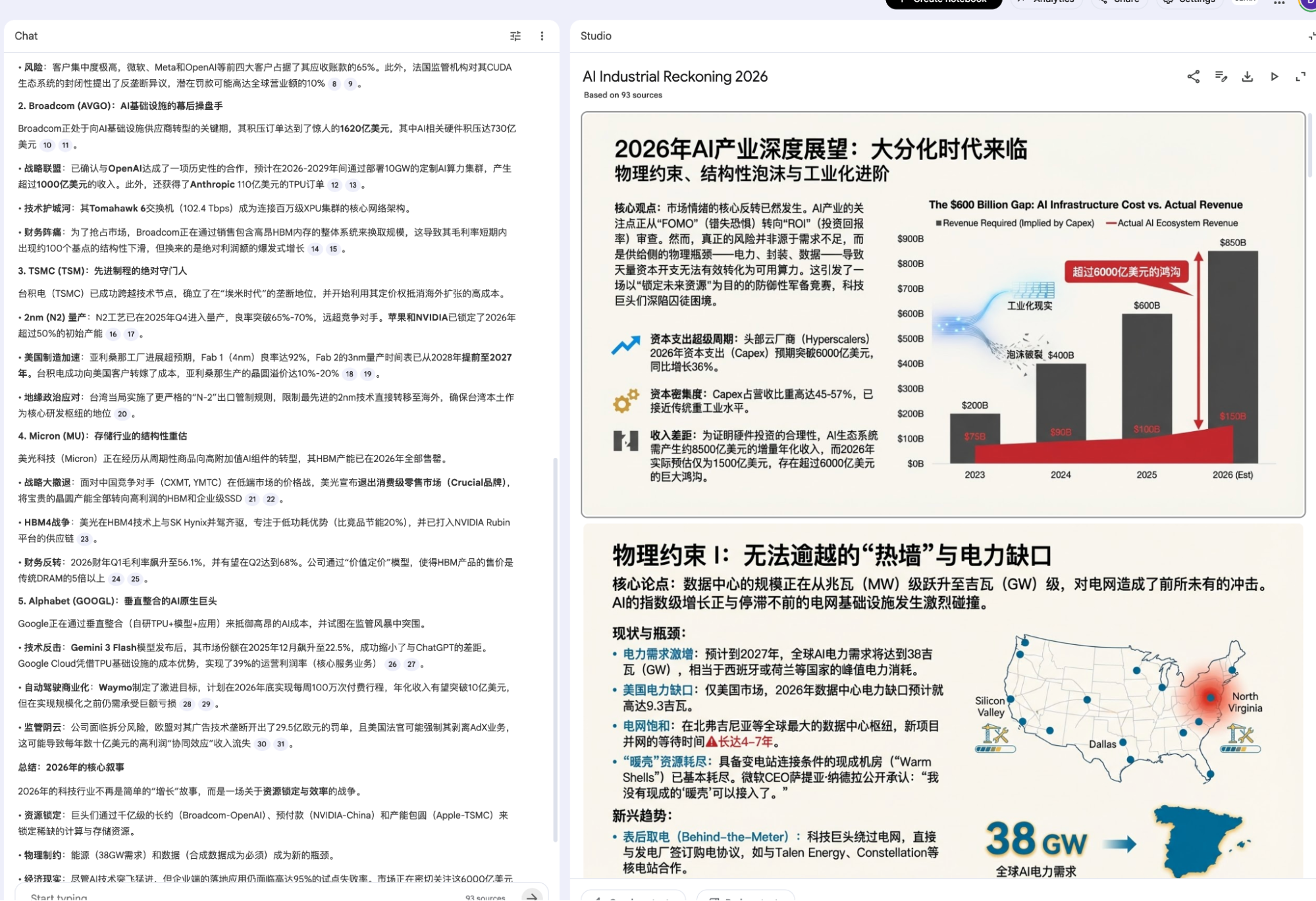Open Settings from the top bar
Image resolution: width=1316 pixels, height=901 pixels.
(x=1189, y=3)
